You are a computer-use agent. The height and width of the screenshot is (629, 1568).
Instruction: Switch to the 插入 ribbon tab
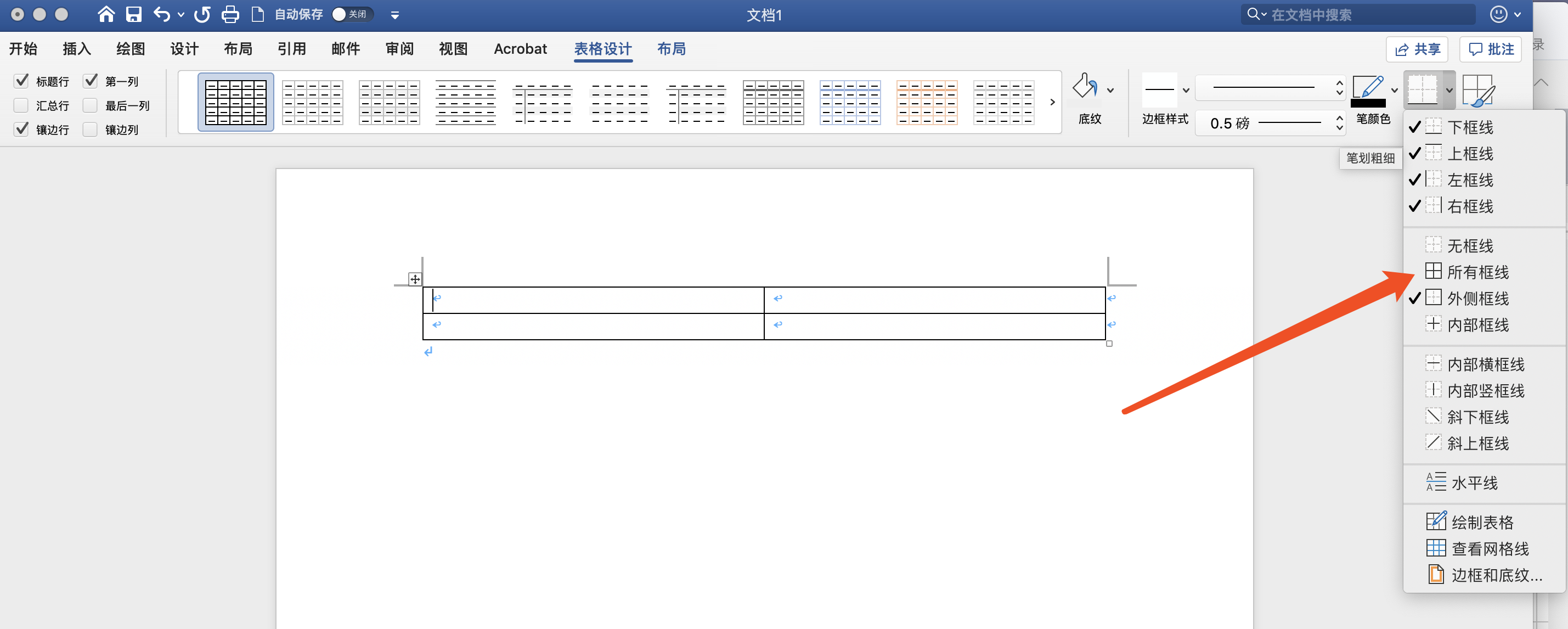[77, 49]
